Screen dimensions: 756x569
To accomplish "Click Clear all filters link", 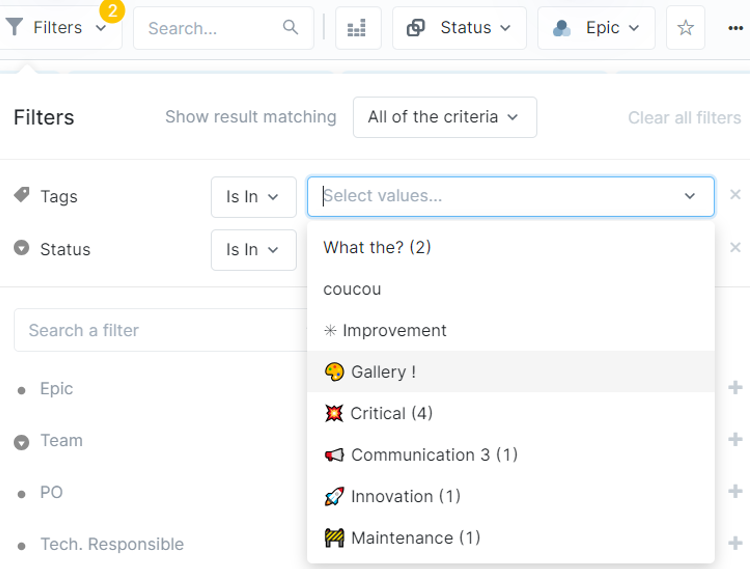I will click(x=684, y=118).
